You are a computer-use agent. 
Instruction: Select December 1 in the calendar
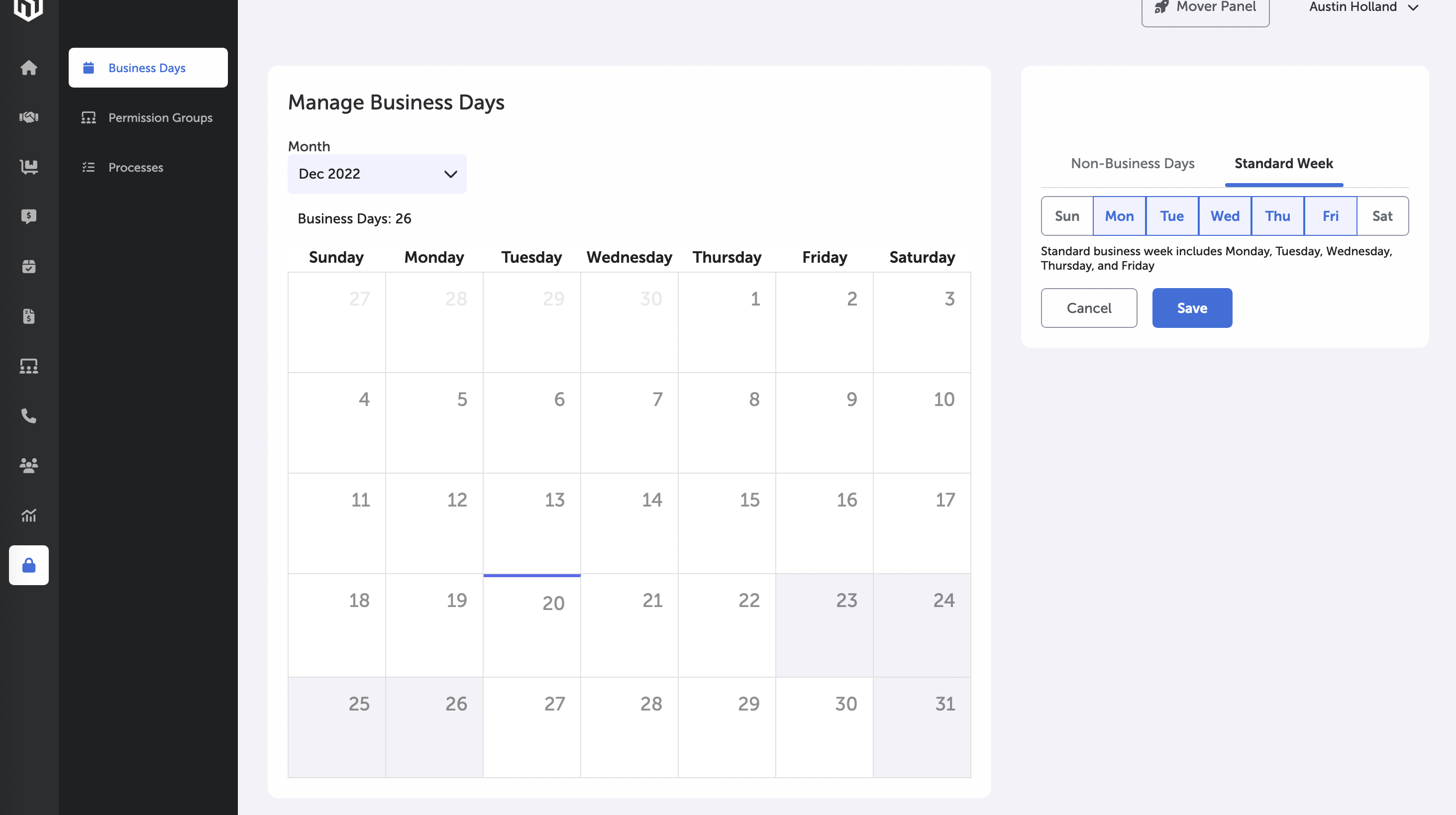pyautogui.click(x=727, y=322)
